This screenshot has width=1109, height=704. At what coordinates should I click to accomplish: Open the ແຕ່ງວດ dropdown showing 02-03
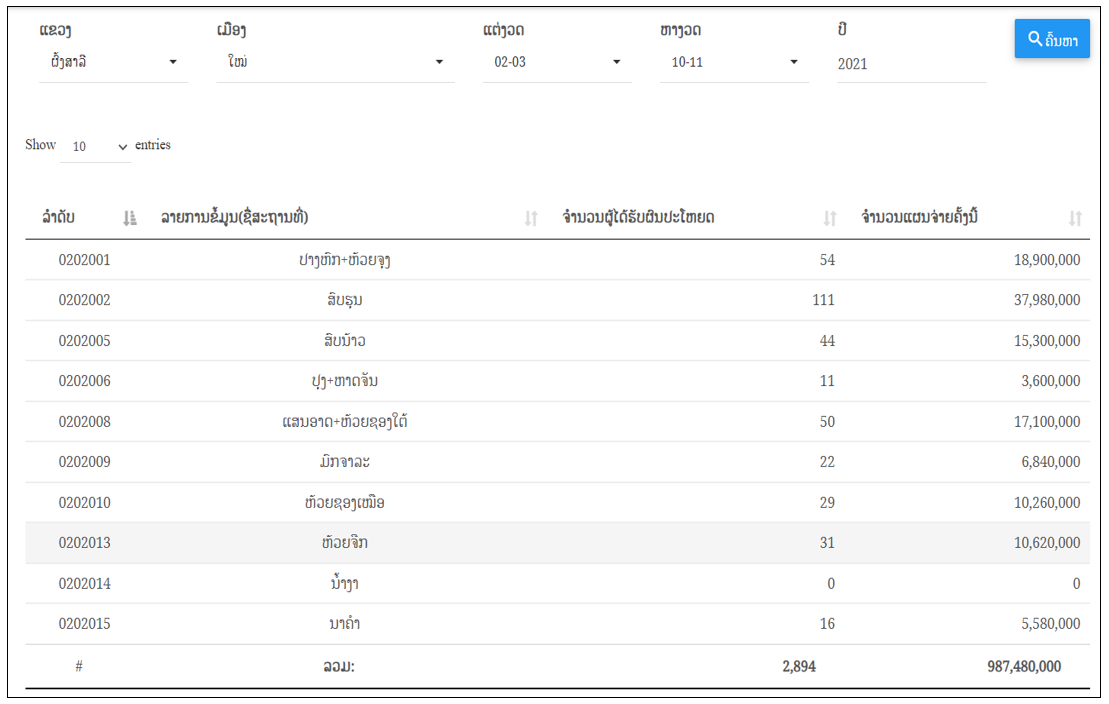tap(557, 62)
